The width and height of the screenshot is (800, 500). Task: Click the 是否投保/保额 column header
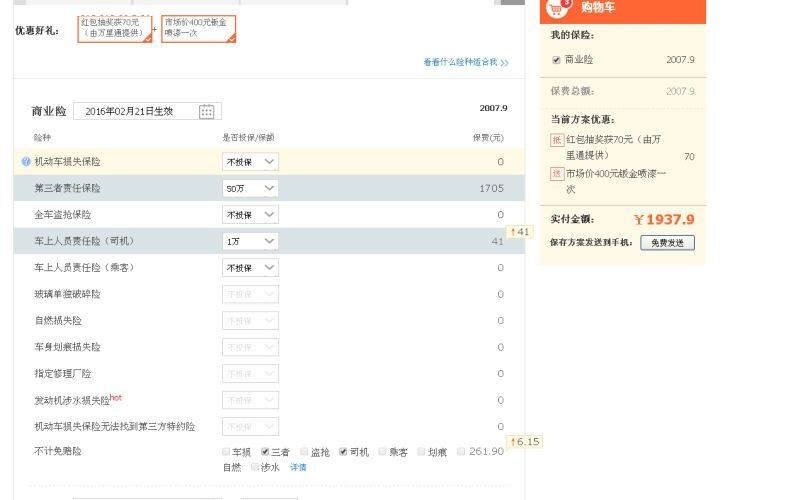248,138
